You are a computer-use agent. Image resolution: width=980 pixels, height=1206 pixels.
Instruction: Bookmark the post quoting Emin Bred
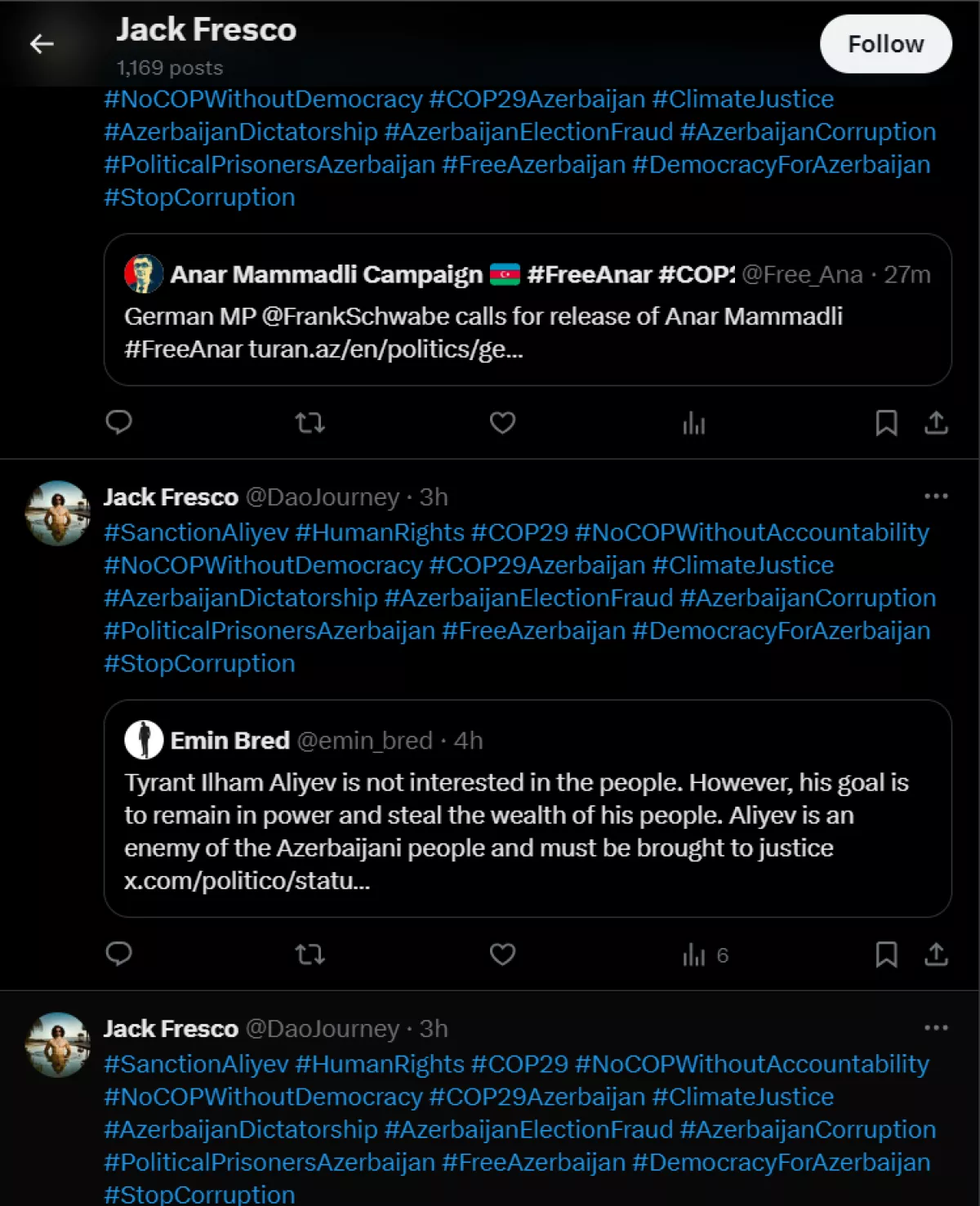pyautogui.click(x=886, y=954)
